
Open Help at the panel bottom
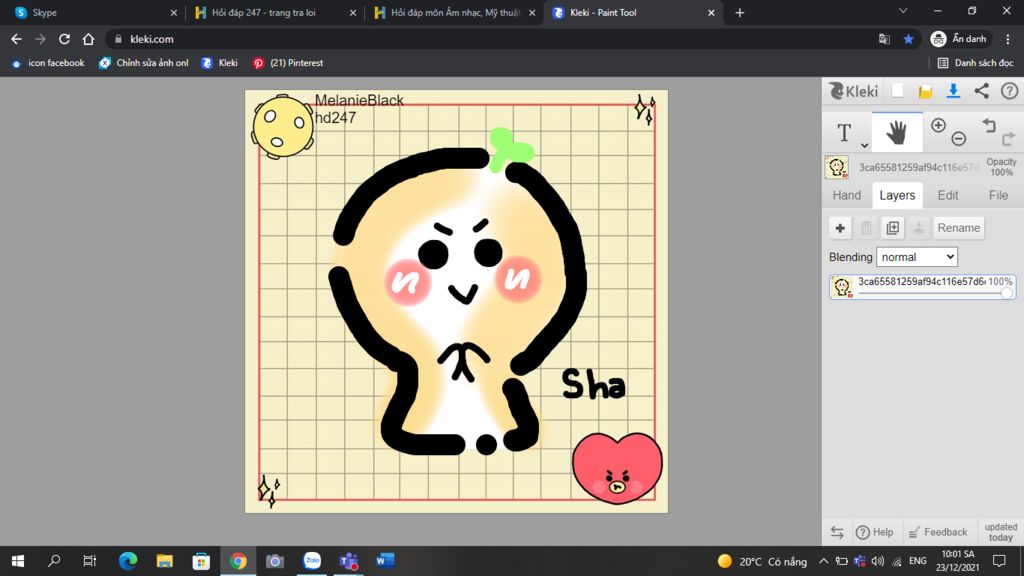pos(874,532)
